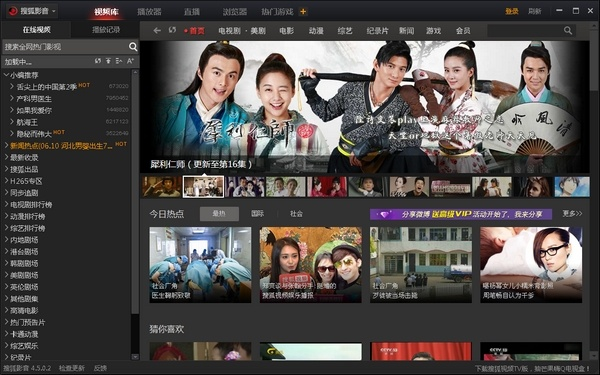
Task: Open 电影 in navigation bar
Action: click(x=287, y=31)
